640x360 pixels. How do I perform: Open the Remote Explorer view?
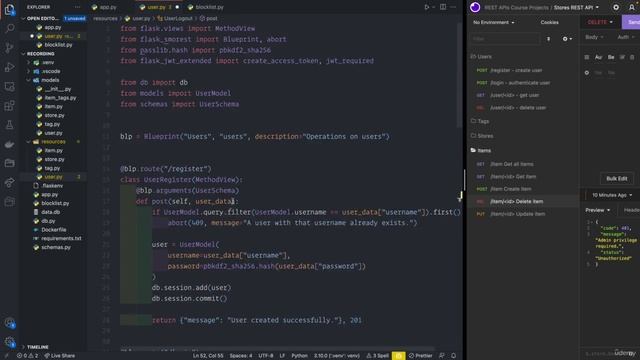9,86
